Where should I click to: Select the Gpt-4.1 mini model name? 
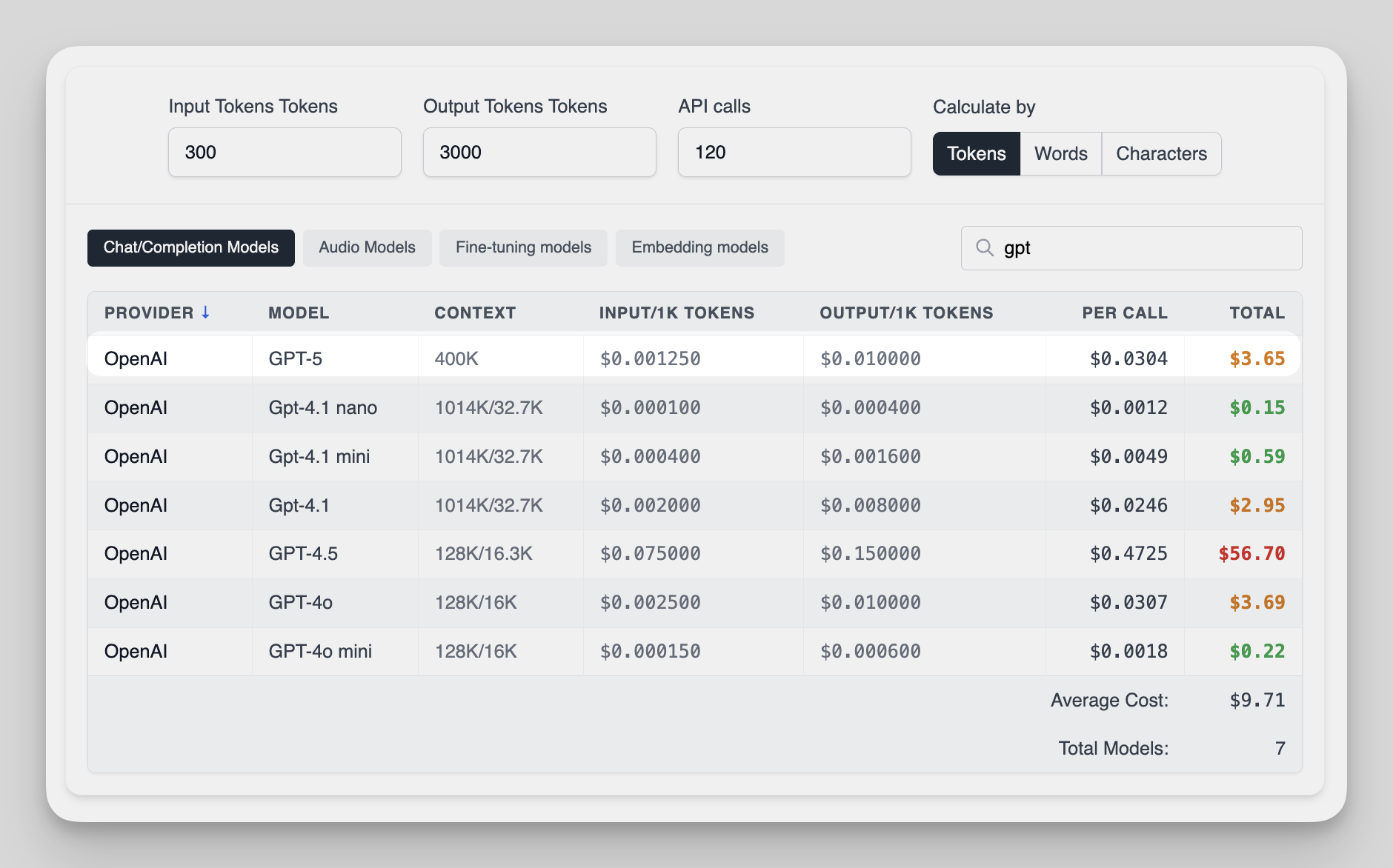tap(319, 456)
